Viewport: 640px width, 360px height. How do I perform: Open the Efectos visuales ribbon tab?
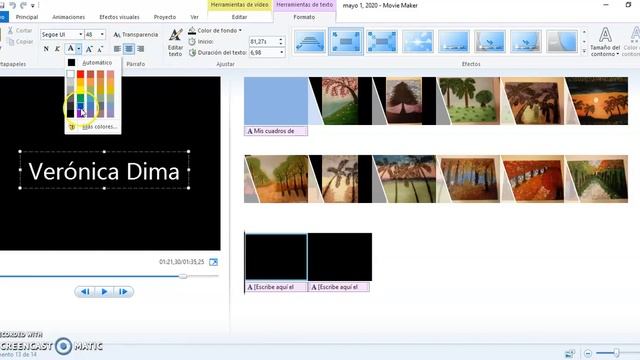[119, 17]
